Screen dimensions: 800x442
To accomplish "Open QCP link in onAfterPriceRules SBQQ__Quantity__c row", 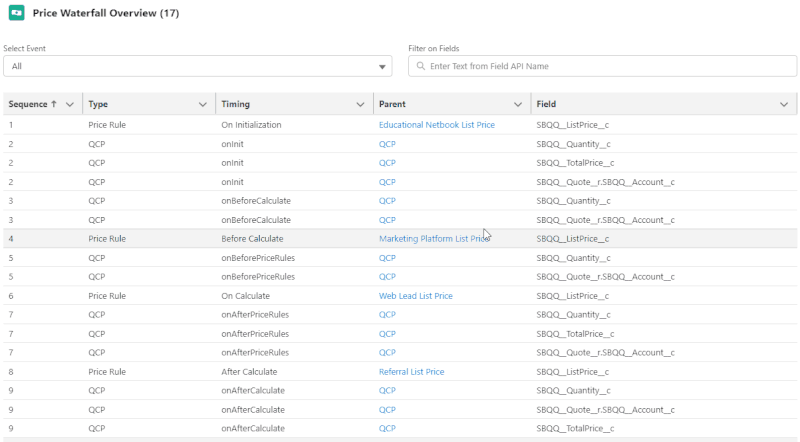I will click(387, 314).
